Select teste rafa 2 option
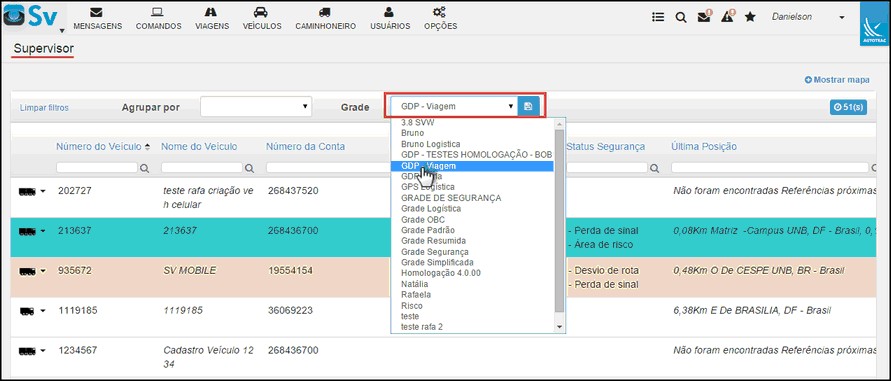 pyautogui.click(x=421, y=327)
